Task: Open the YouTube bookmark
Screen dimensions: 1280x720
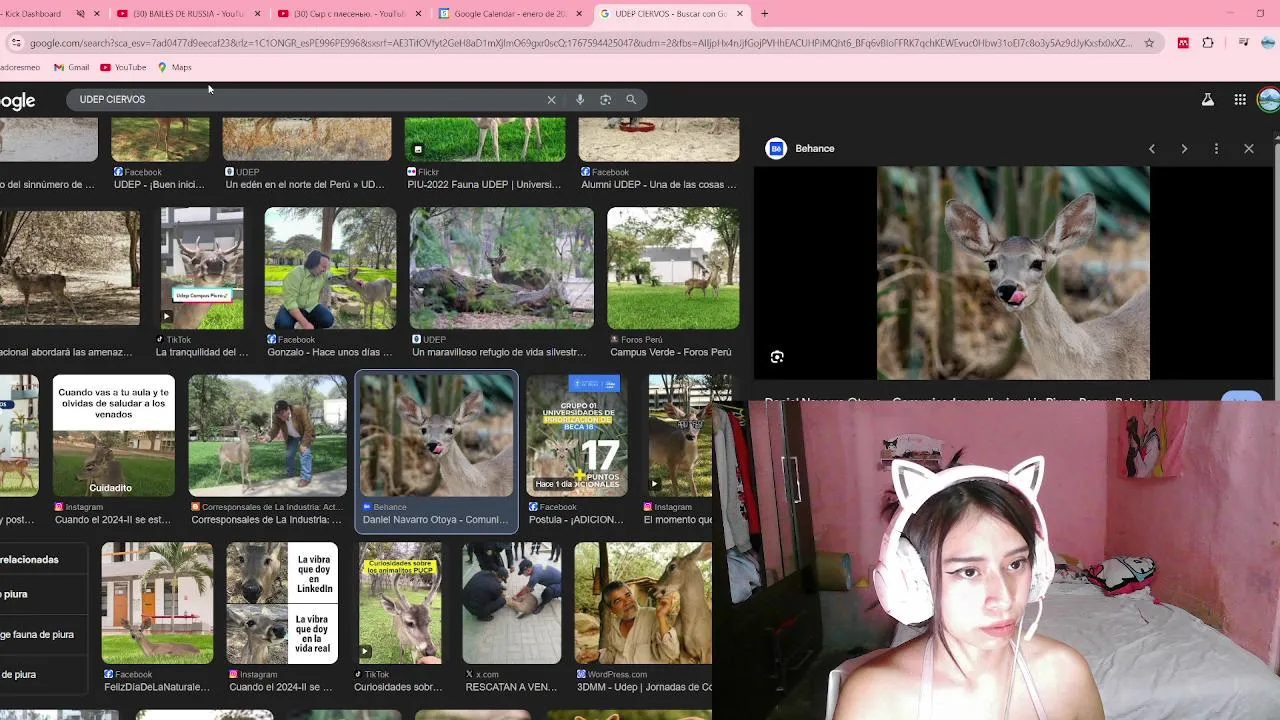Action: click(123, 67)
